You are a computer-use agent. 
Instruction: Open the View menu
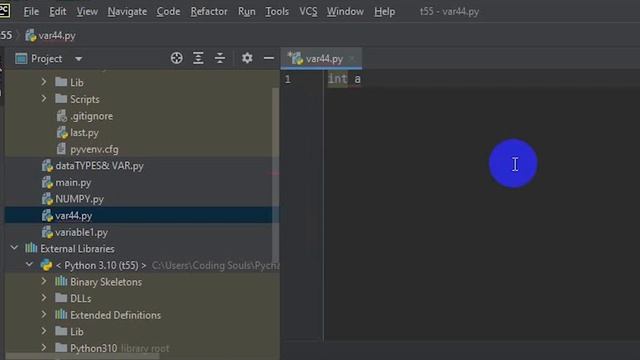87,11
